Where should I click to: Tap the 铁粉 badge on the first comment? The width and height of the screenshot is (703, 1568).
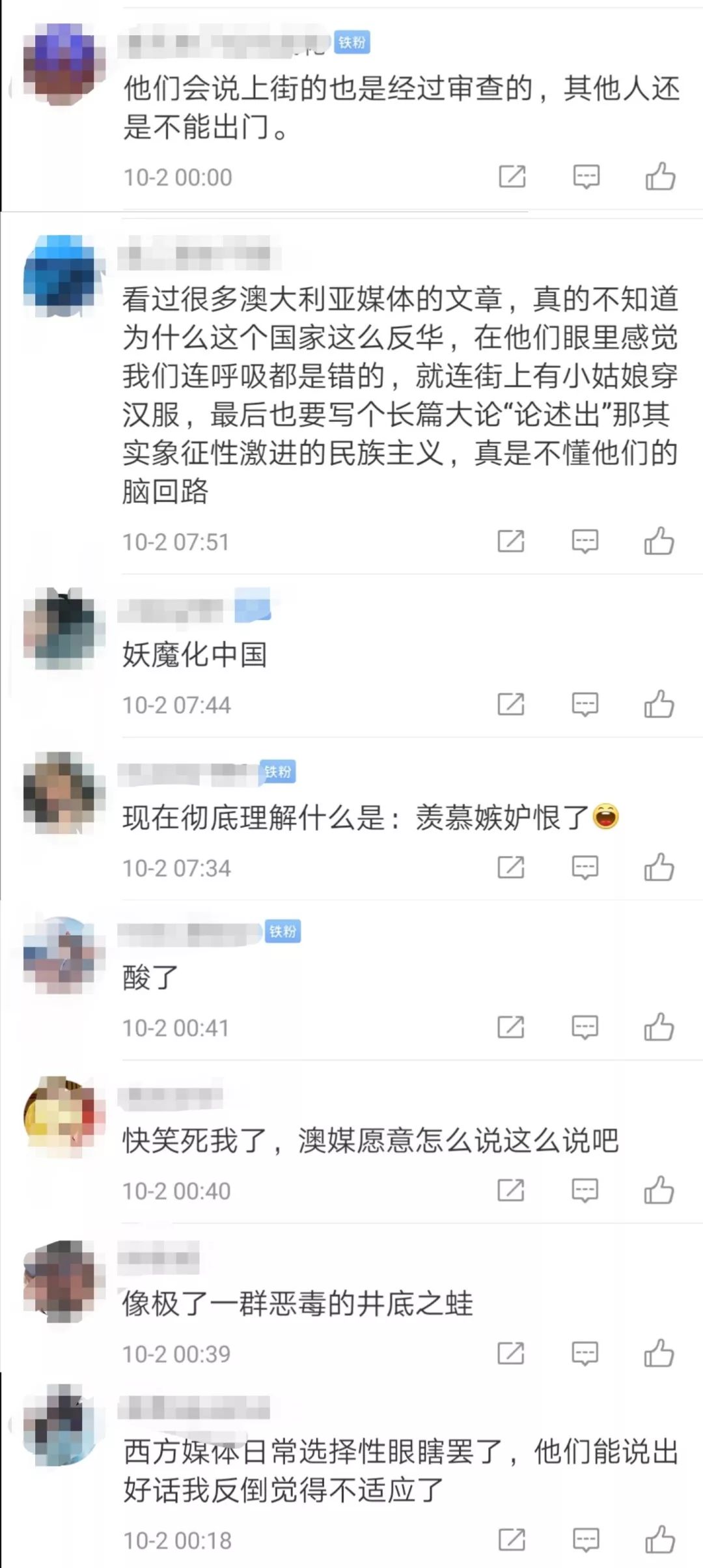coord(352,42)
